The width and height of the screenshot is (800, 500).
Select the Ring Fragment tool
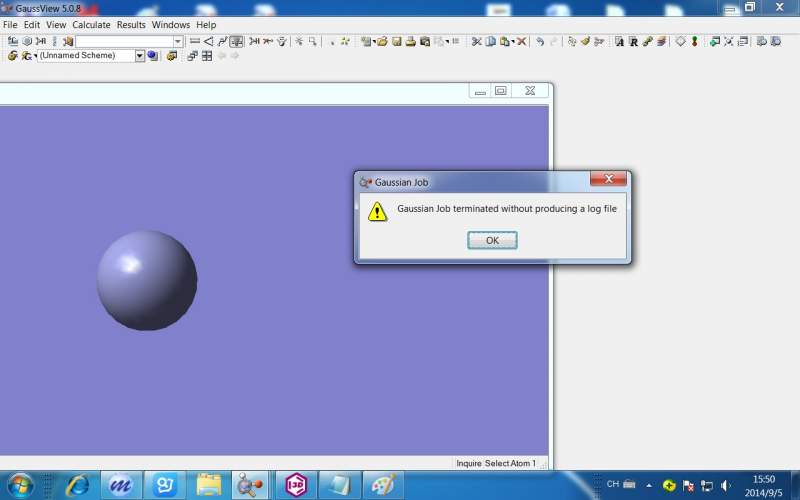coord(27,41)
